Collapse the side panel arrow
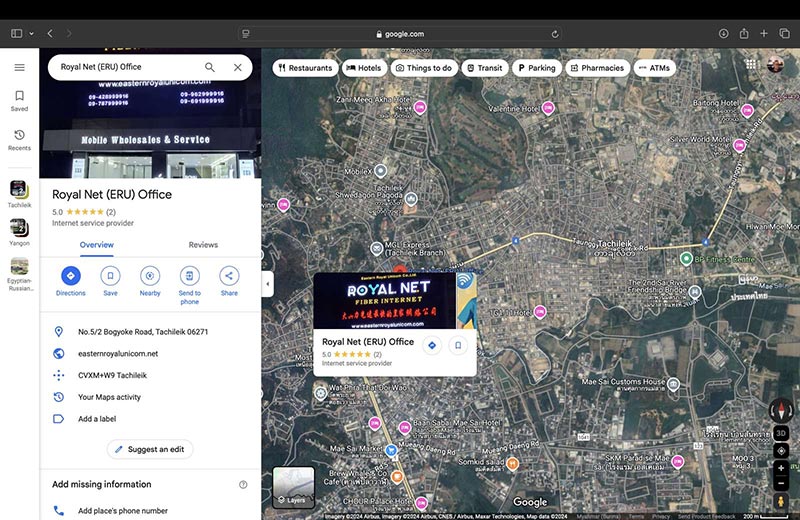The image size is (800, 520). (268, 284)
